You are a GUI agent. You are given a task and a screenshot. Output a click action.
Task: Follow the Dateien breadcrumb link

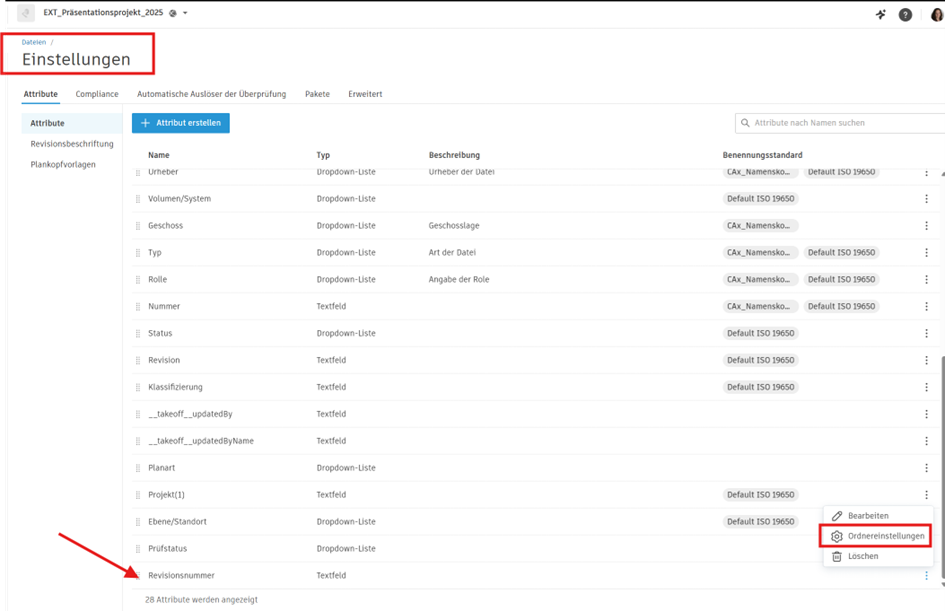click(x=34, y=42)
